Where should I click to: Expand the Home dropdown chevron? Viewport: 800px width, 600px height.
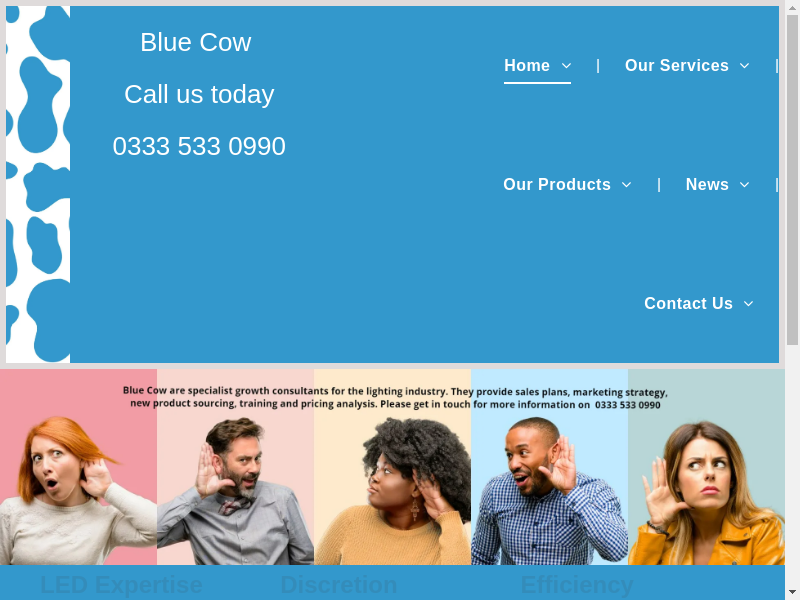(x=566, y=66)
